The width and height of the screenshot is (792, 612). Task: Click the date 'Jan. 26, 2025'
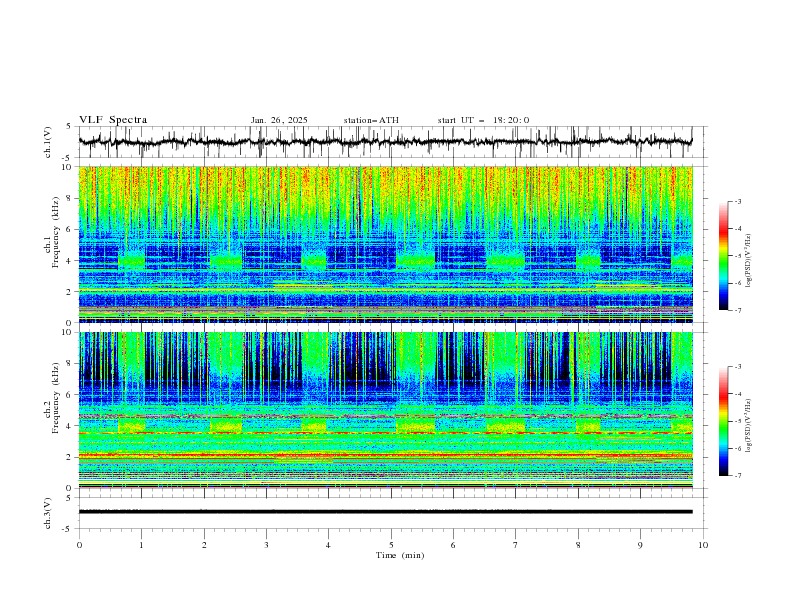coord(279,120)
